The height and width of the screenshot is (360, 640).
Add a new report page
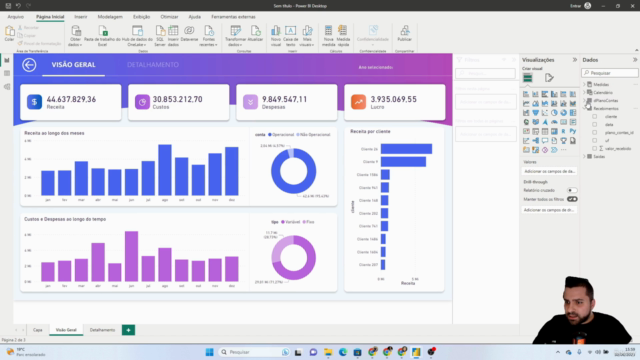128,330
